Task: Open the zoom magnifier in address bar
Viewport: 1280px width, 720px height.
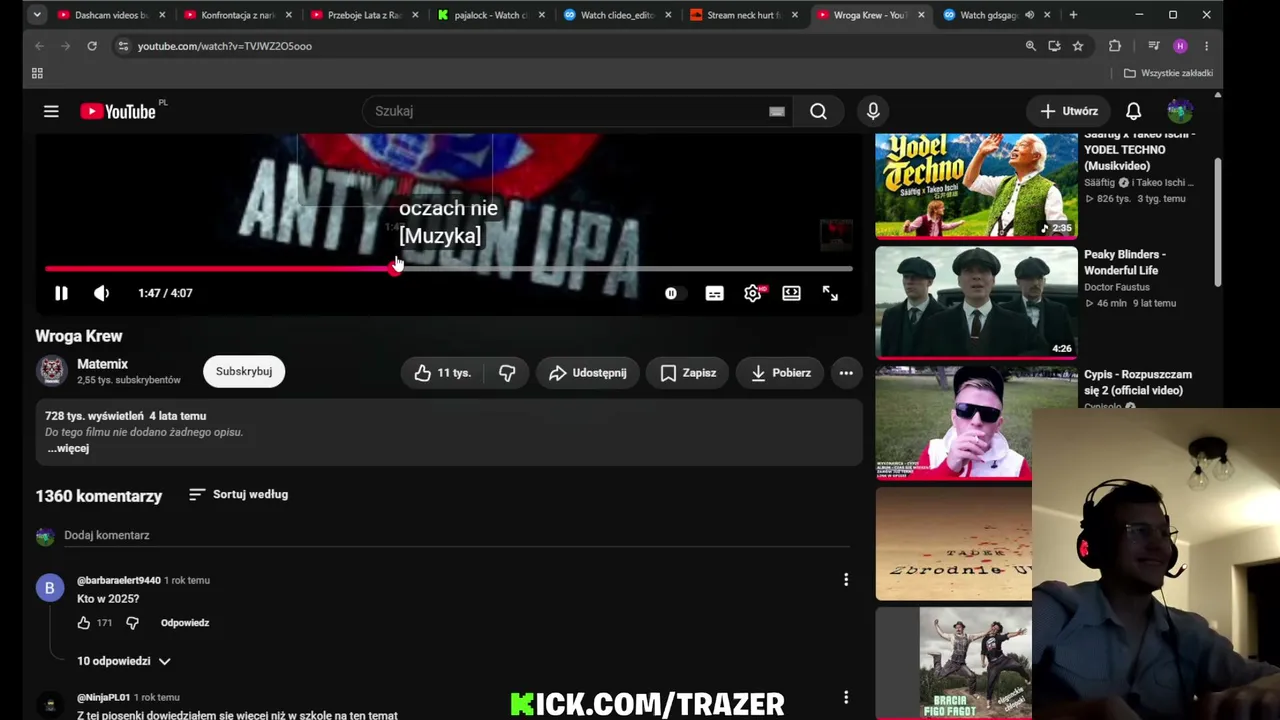Action: point(1030,46)
